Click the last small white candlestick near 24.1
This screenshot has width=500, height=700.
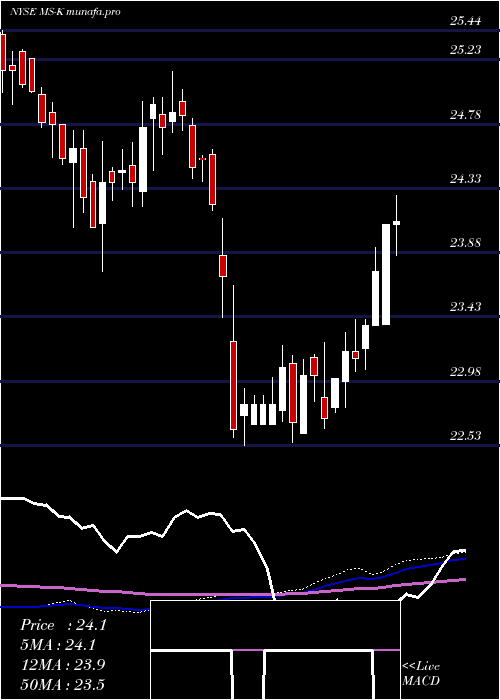pyautogui.click(x=396, y=225)
